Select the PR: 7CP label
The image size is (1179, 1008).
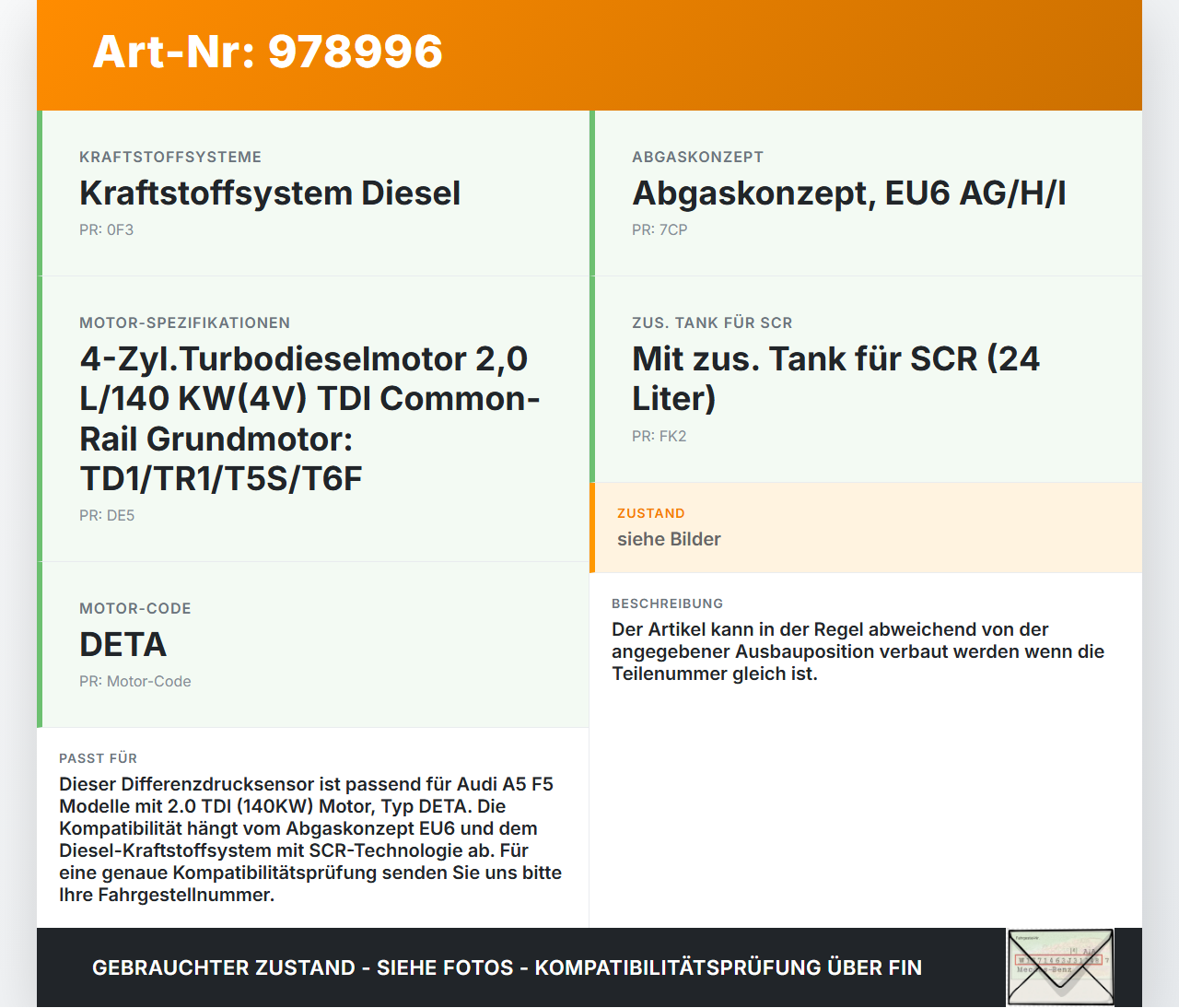click(659, 229)
